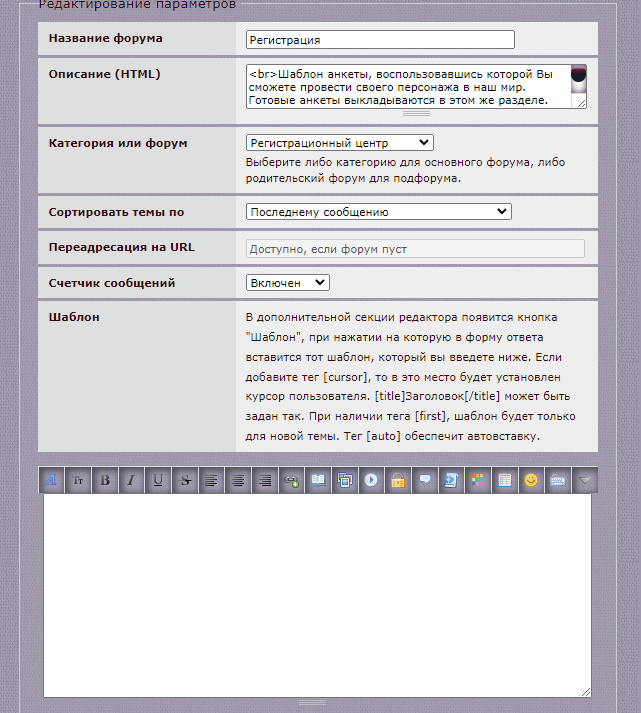Insert hidden text with lock icon
The width and height of the screenshot is (641, 713).
pos(398,480)
